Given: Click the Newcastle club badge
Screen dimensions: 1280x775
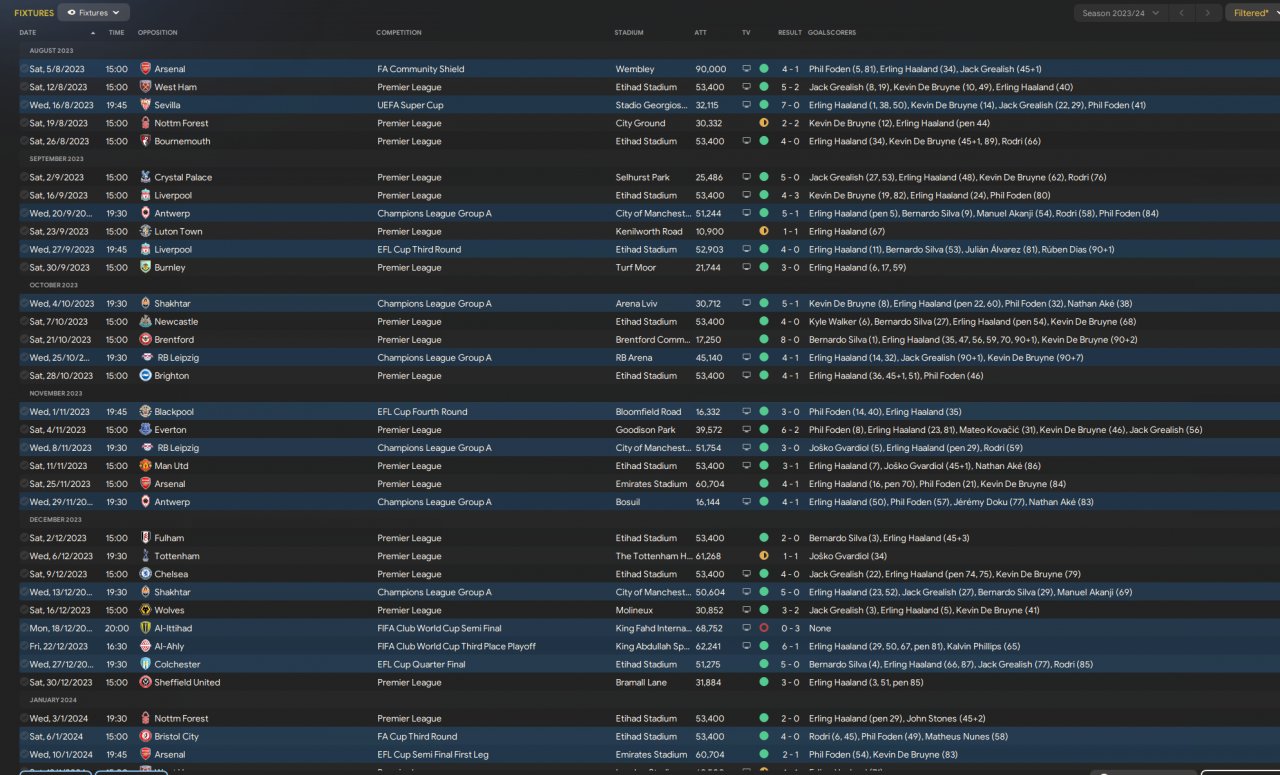Looking at the screenshot, I should [146, 321].
